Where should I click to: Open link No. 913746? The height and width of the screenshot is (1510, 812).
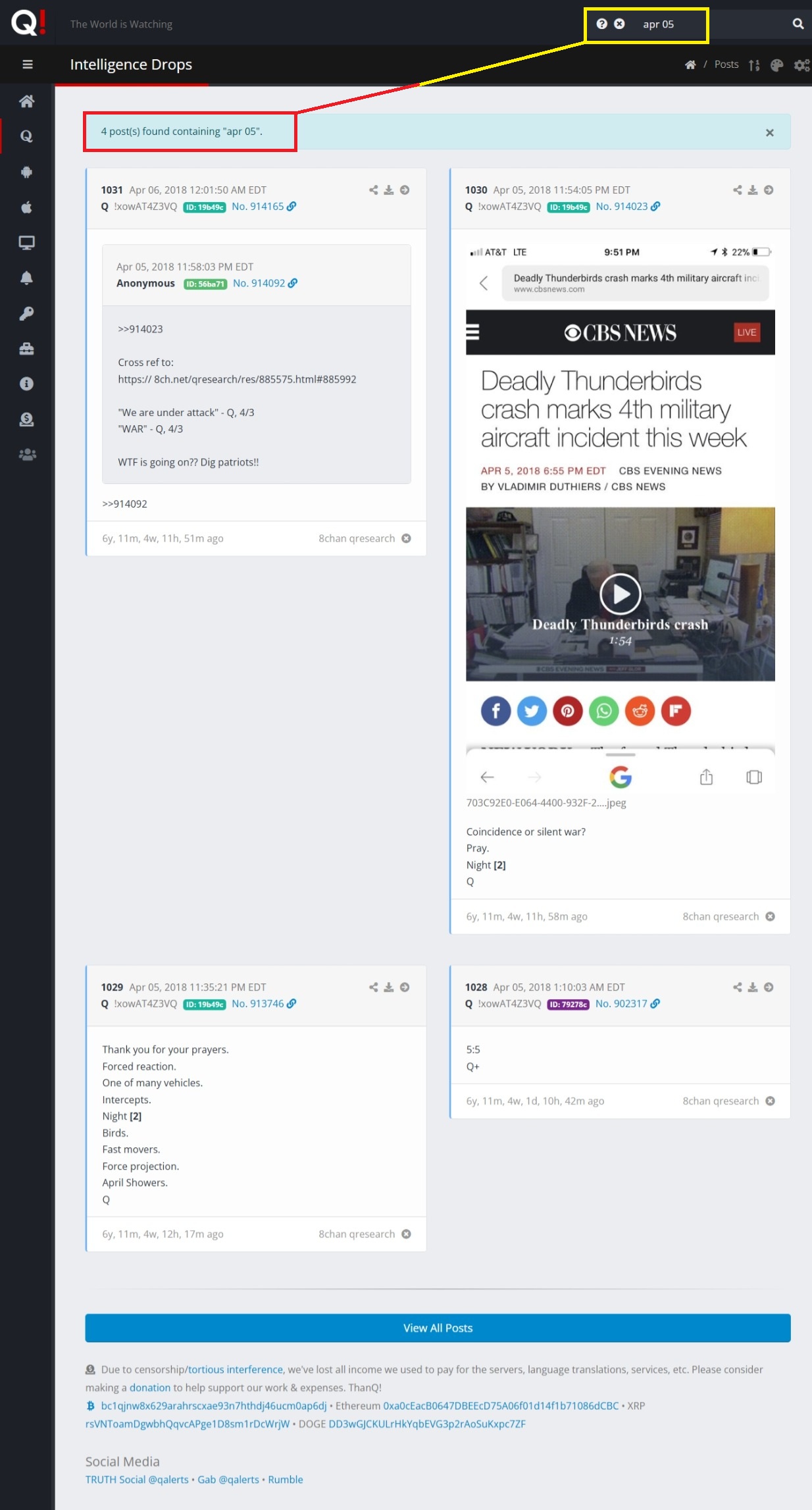coord(264,1004)
